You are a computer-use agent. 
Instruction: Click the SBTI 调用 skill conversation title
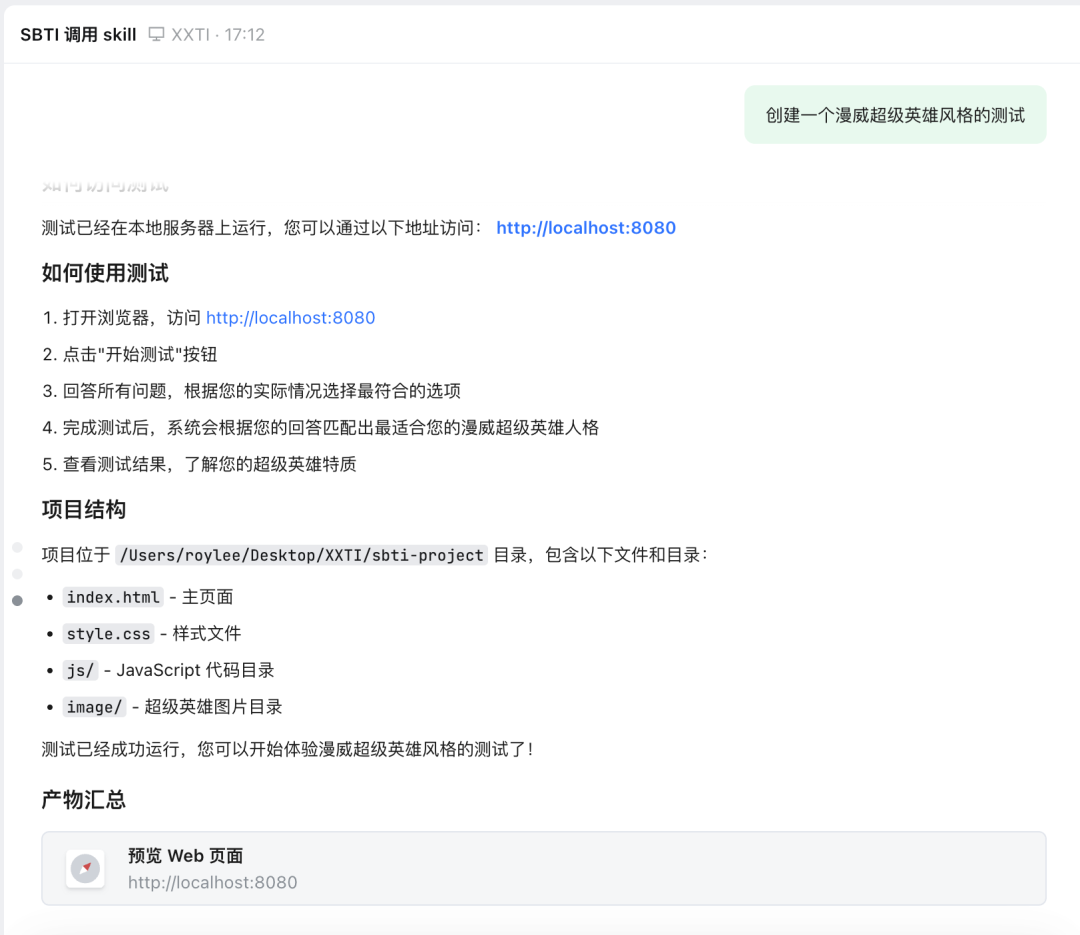[x=78, y=33]
